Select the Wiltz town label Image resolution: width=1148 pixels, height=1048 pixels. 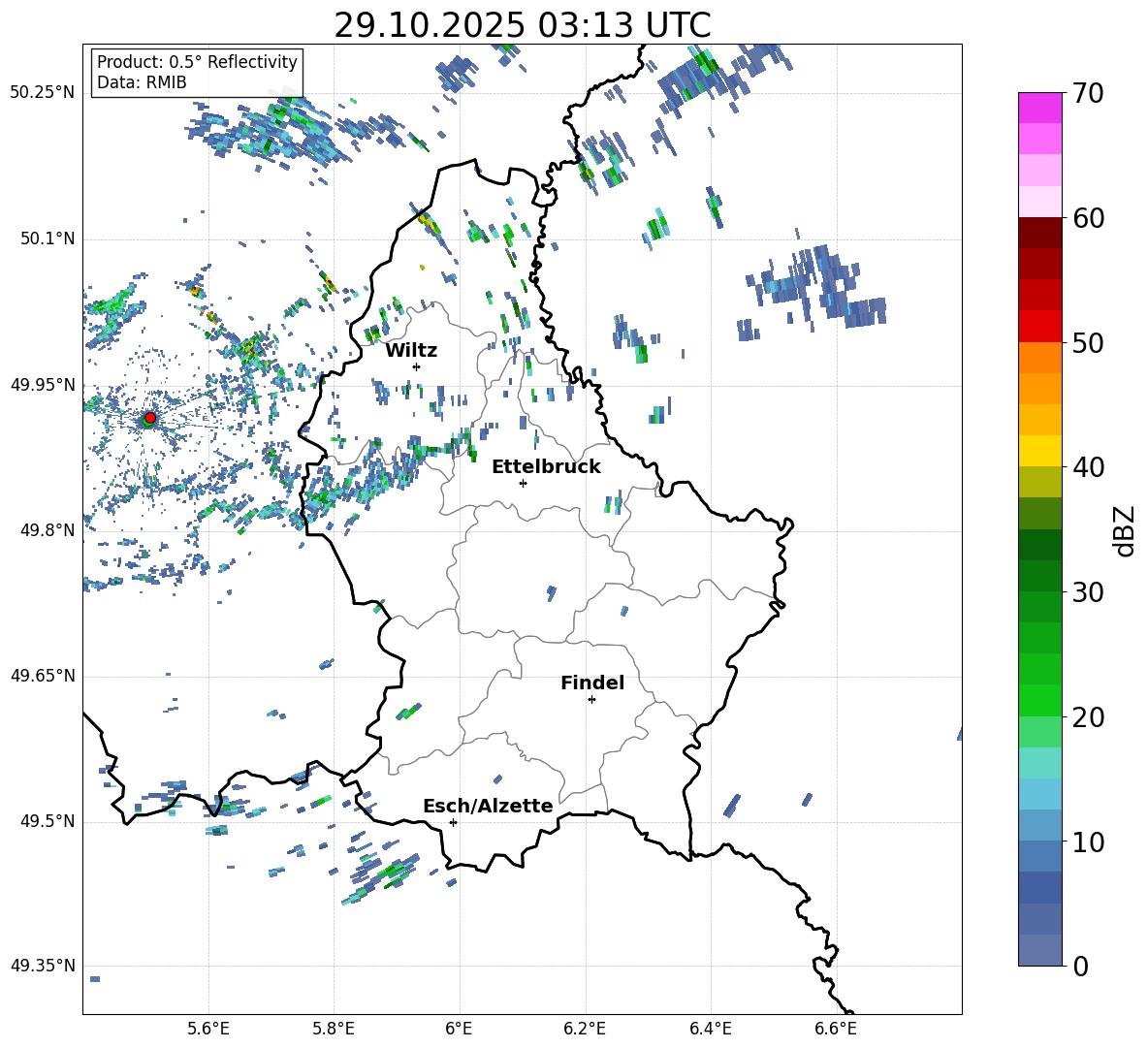411,350
